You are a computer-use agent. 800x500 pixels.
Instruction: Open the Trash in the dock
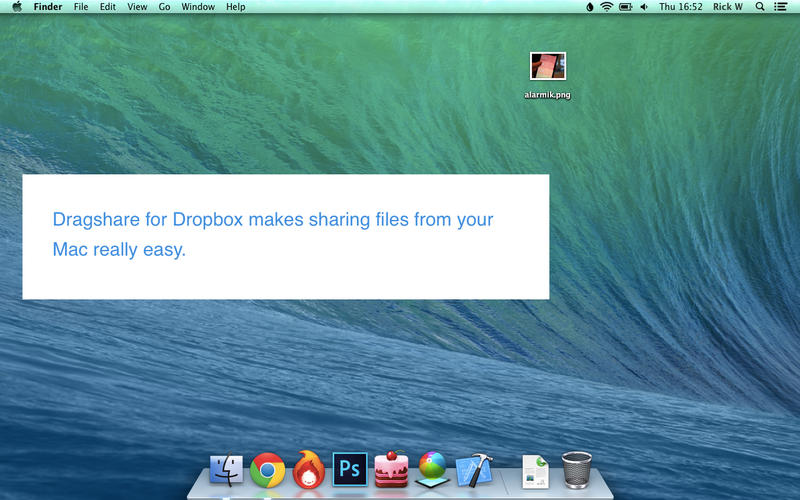[577, 469]
